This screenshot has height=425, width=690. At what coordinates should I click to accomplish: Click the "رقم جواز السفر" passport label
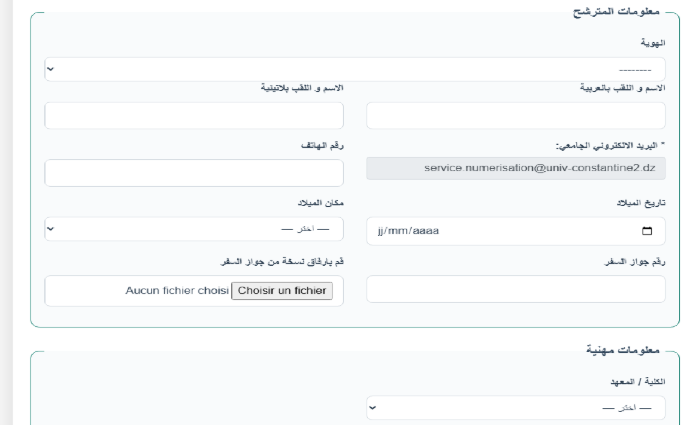click(636, 261)
